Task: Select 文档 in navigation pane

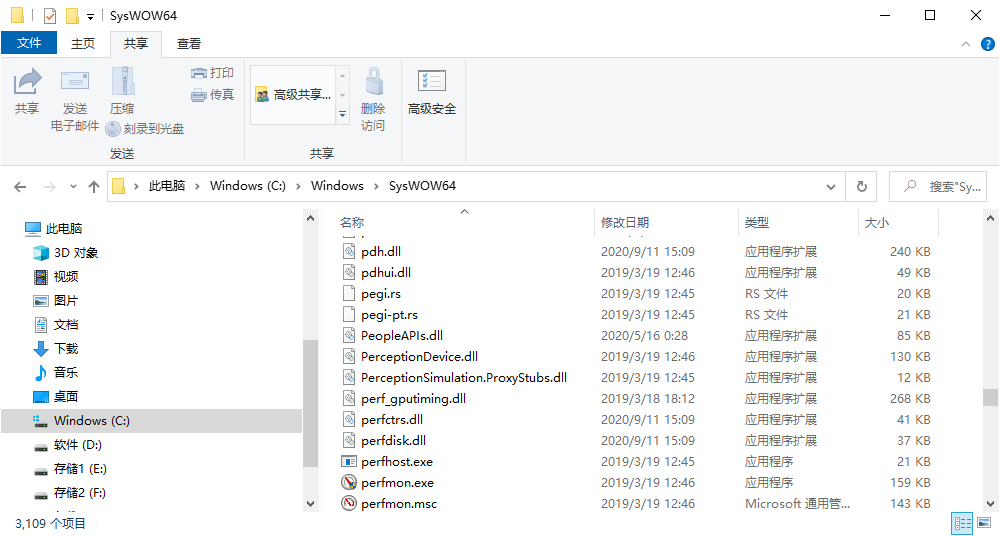Action: coord(55,325)
